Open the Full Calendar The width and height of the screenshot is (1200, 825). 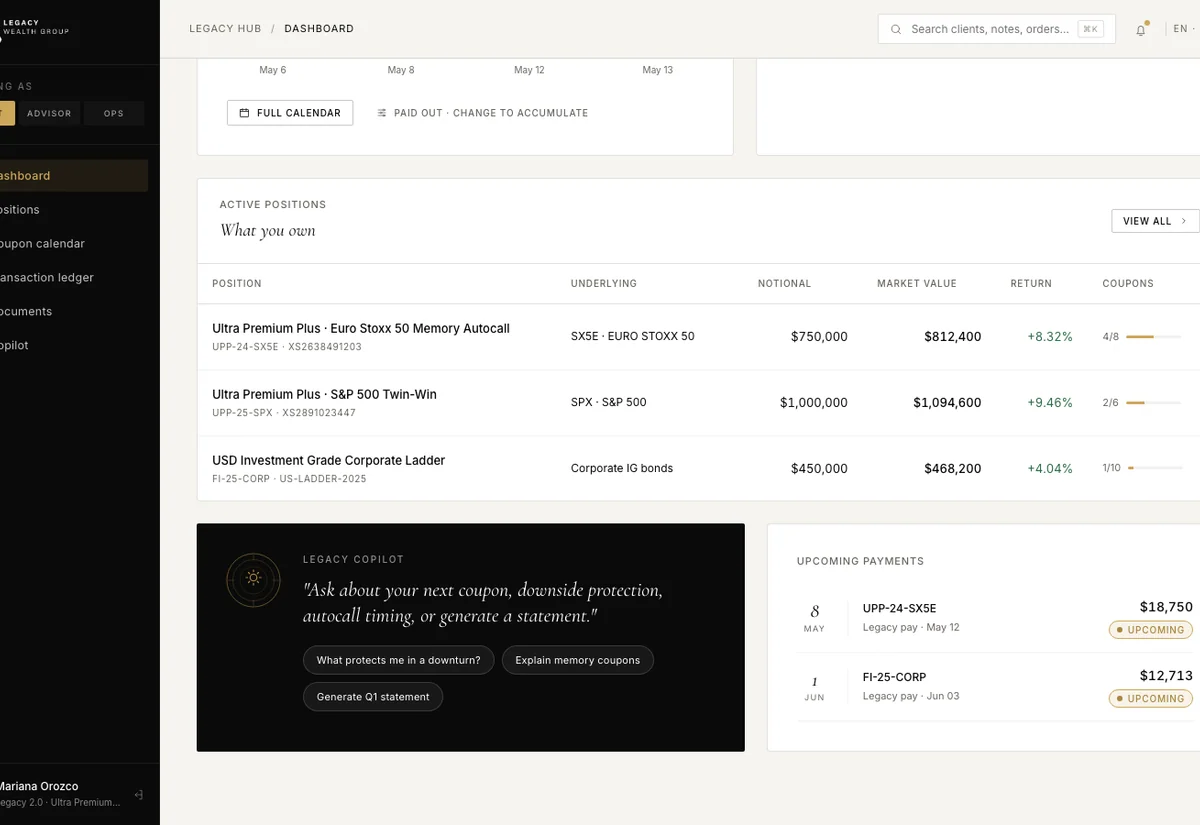[x=290, y=113]
